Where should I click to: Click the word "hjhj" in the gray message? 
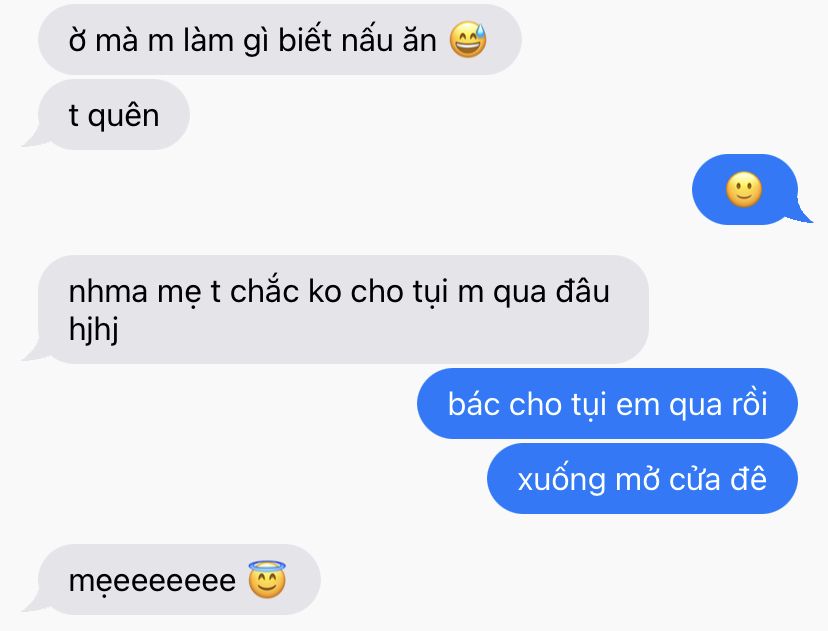tap(93, 330)
